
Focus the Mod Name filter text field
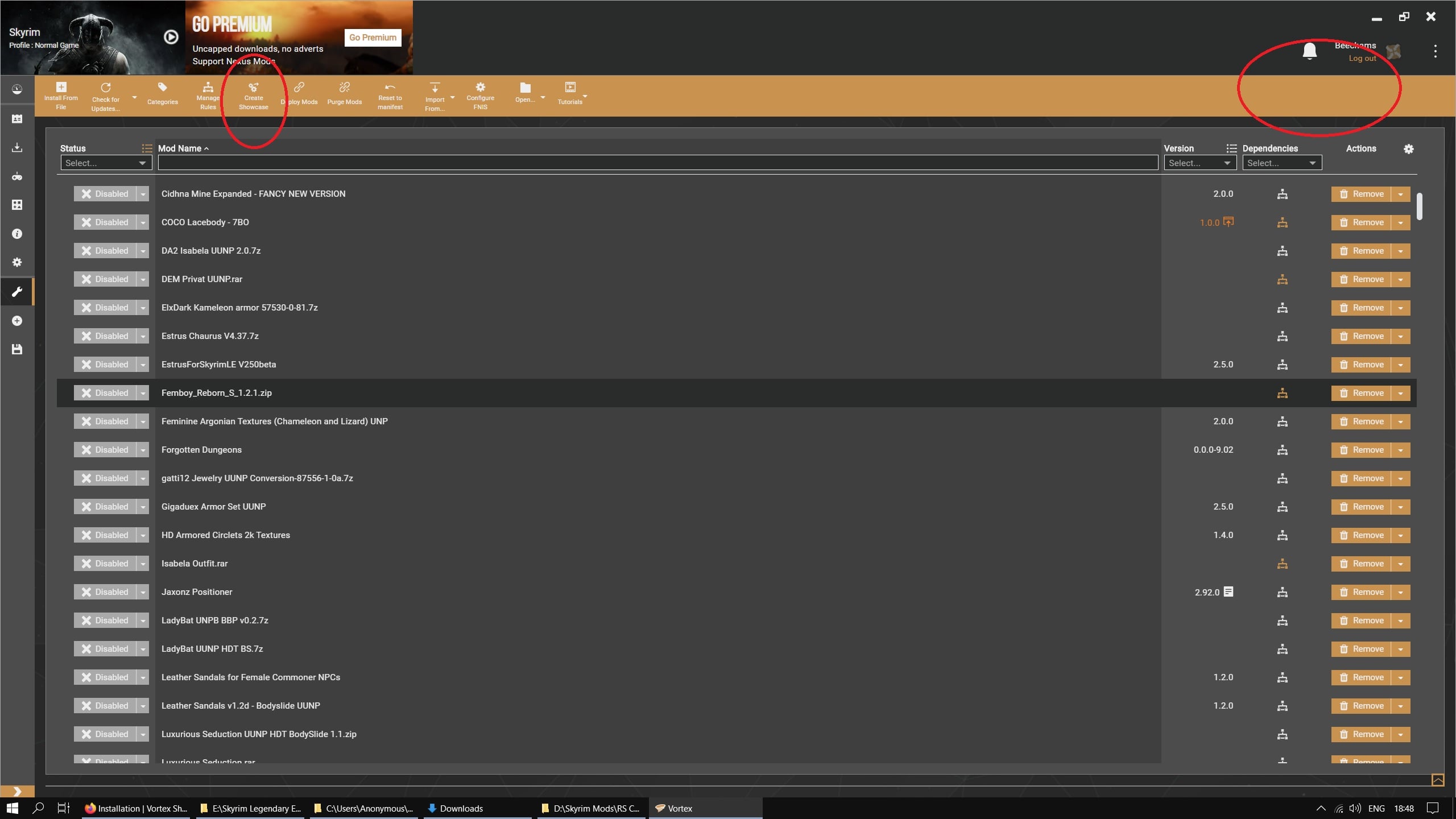(x=657, y=163)
